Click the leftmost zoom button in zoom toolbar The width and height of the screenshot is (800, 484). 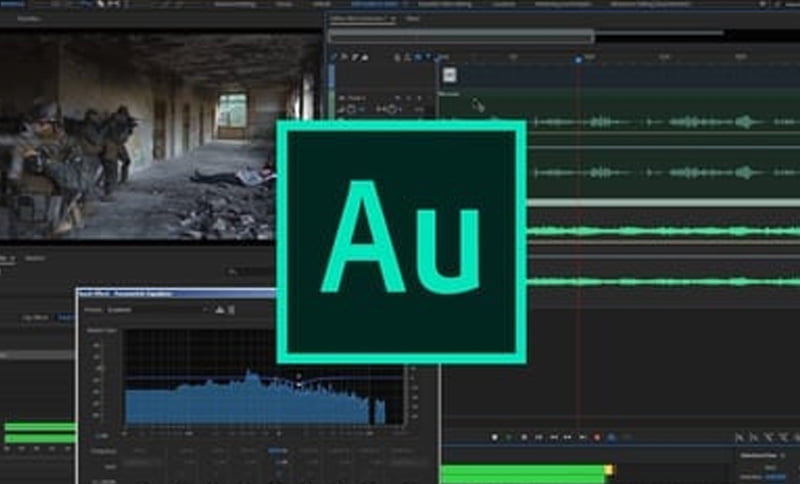pos(739,437)
